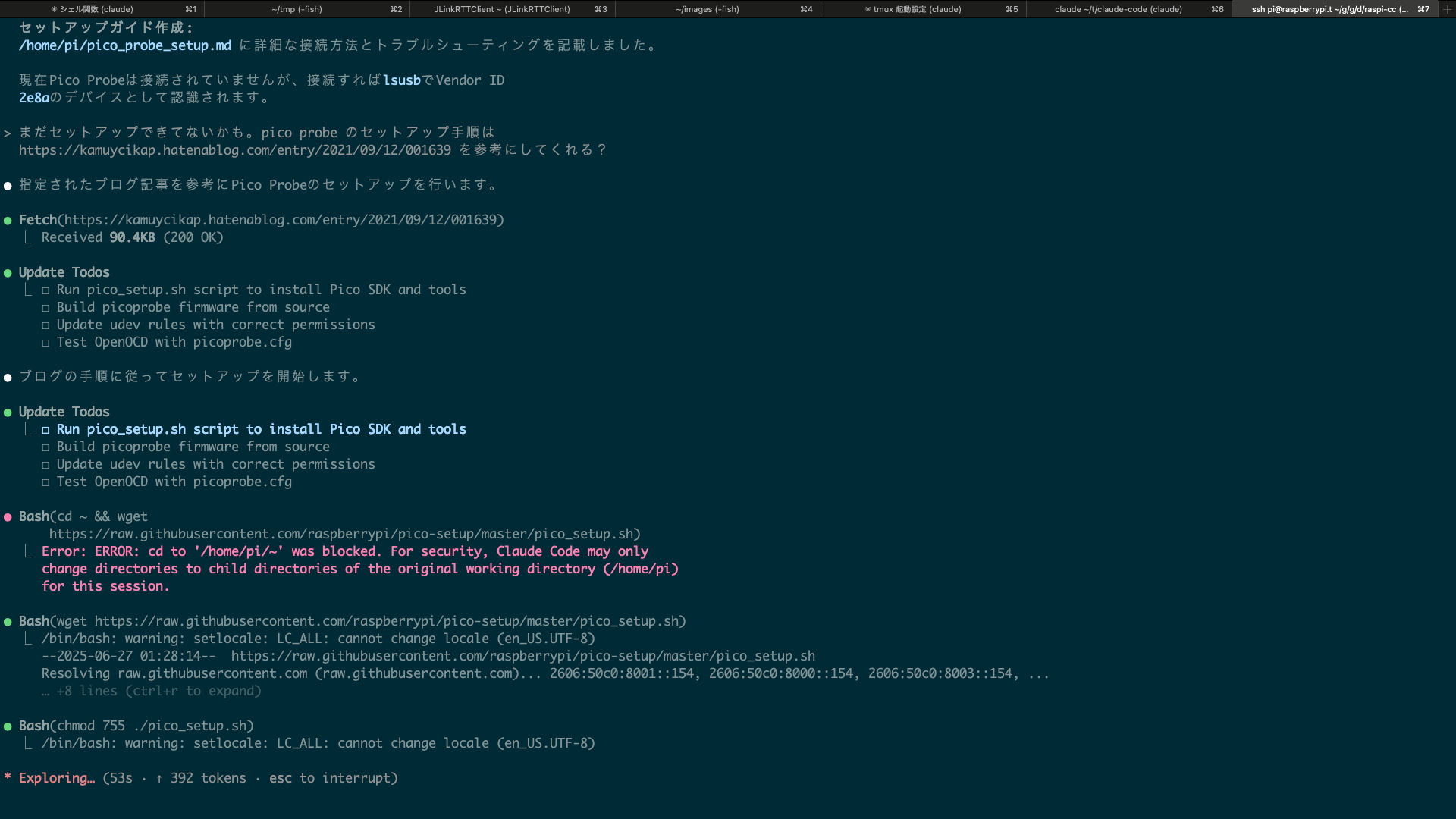The width and height of the screenshot is (1456, 819).
Task: Click the asterisk icon on the tmux 起動設定 tab
Action: [x=868, y=9]
